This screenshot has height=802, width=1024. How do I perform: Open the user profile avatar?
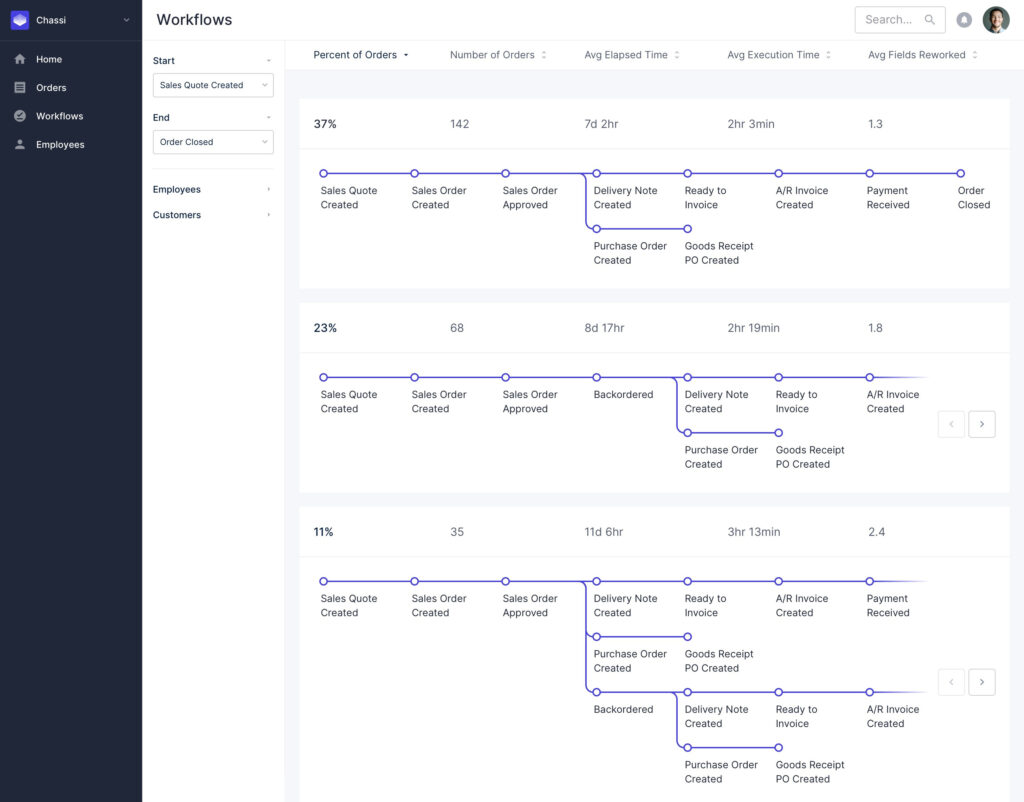pos(996,20)
